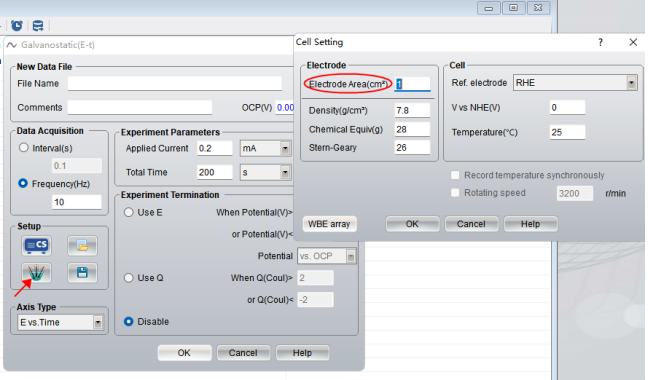Expand the E vs.Time axis type dropdown

pos(98,322)
